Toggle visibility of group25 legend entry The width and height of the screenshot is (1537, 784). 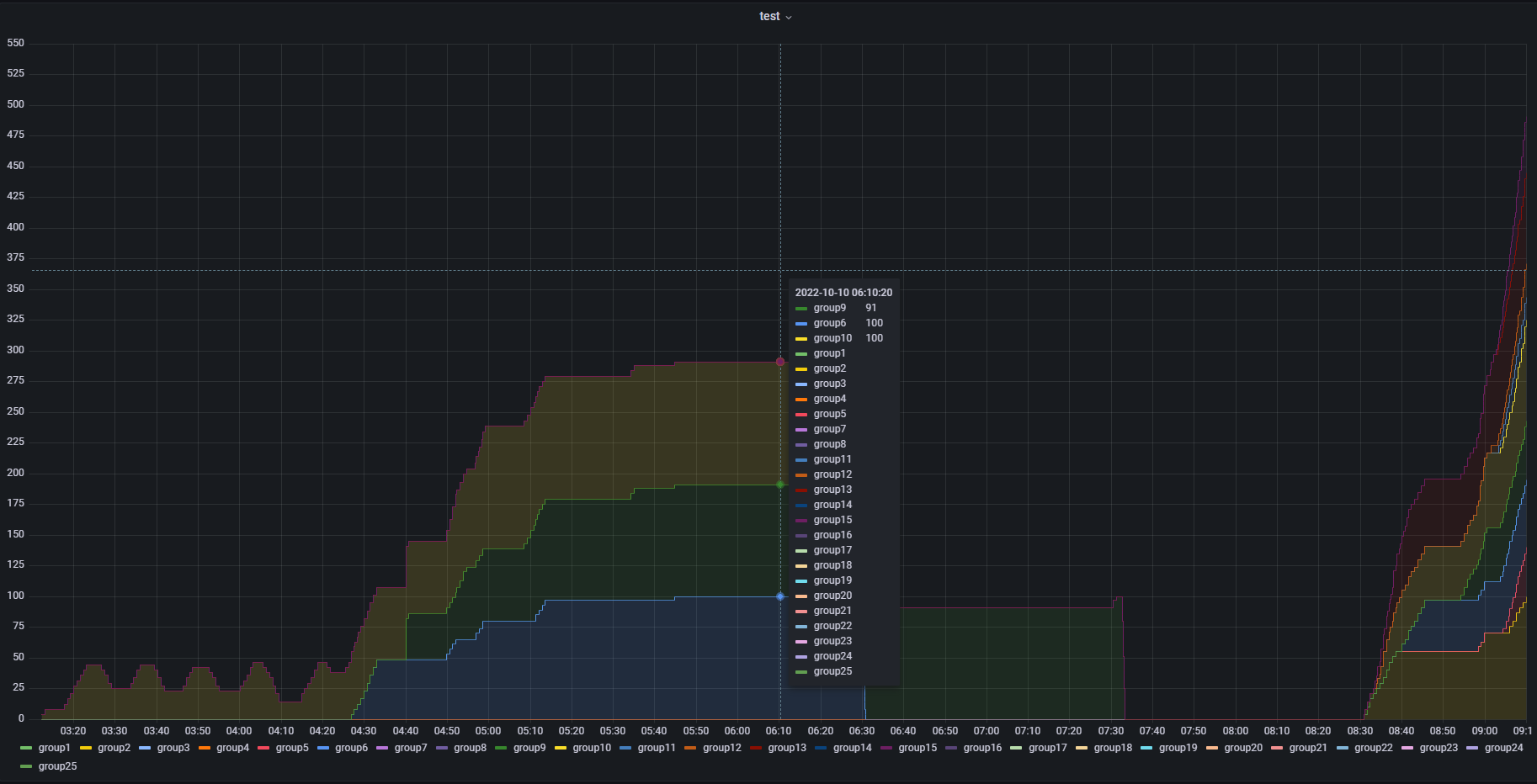pos(56,765)
